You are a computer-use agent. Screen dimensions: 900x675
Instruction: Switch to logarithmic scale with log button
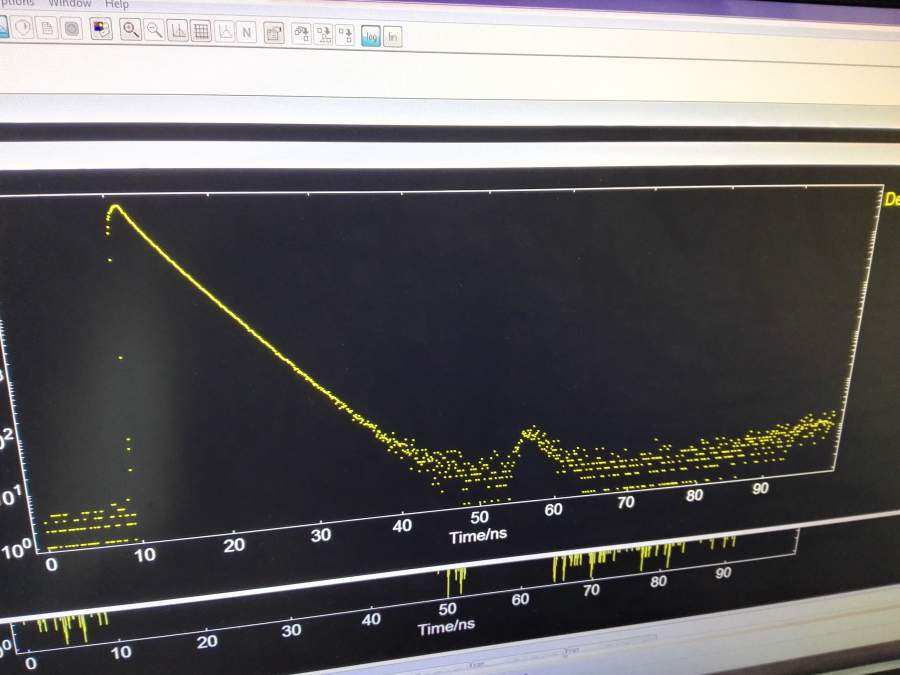coord(371,37)
